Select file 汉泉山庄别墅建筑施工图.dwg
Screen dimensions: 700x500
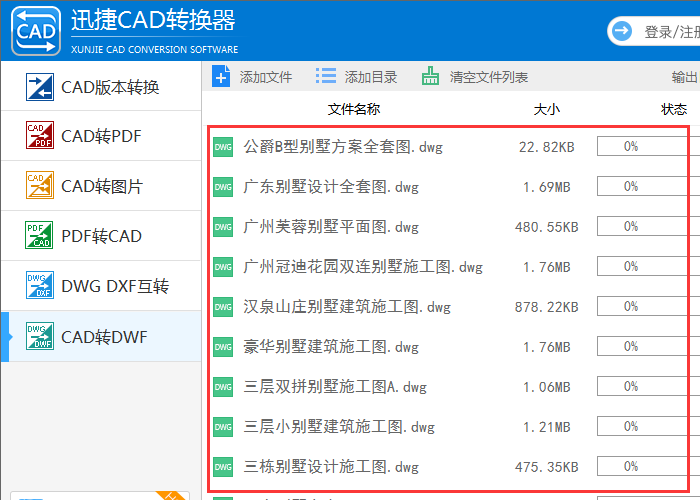[347, 307]
